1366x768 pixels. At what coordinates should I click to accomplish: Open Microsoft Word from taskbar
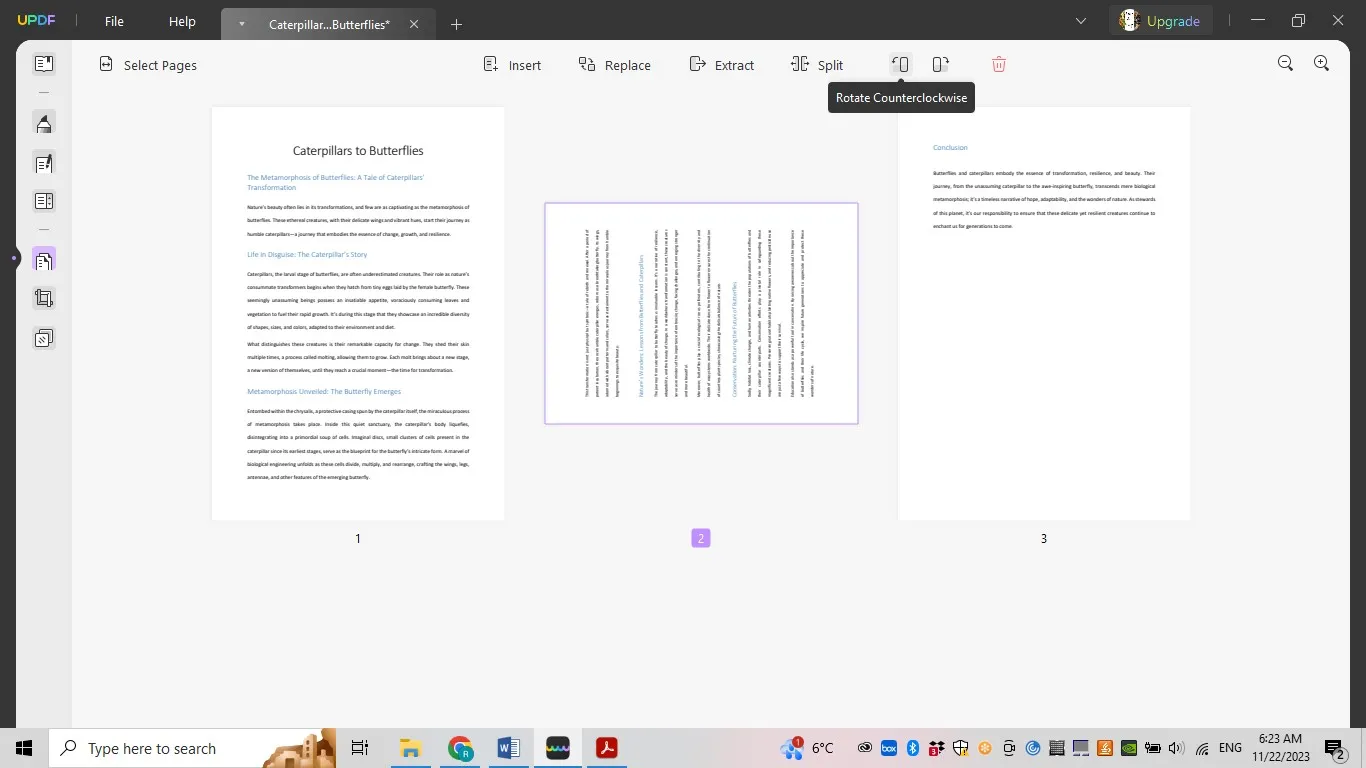(508, 748)
